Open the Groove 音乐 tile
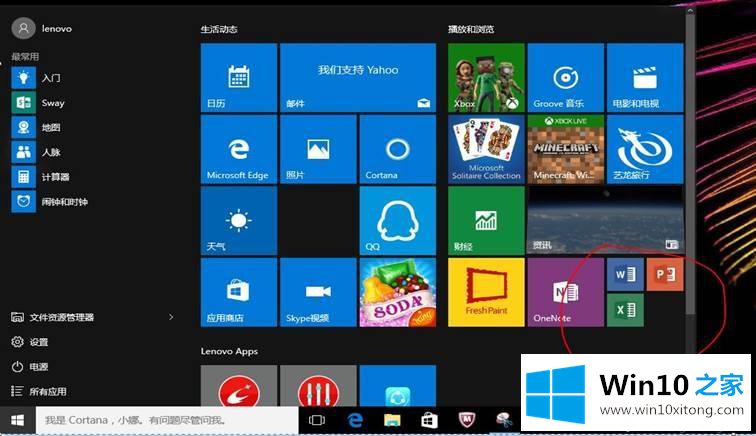 566,78
